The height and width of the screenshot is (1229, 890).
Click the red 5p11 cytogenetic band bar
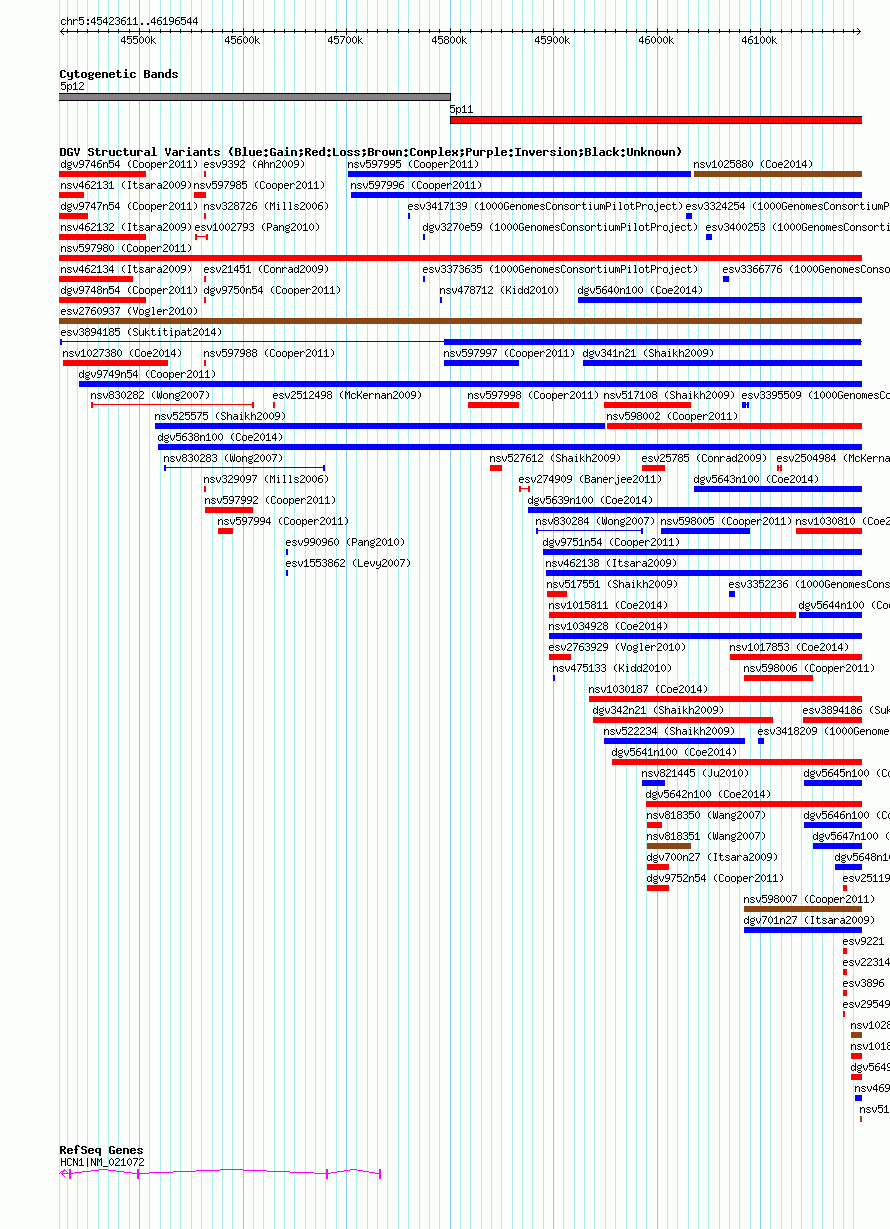pyautogui.click(x=656, y=120)
